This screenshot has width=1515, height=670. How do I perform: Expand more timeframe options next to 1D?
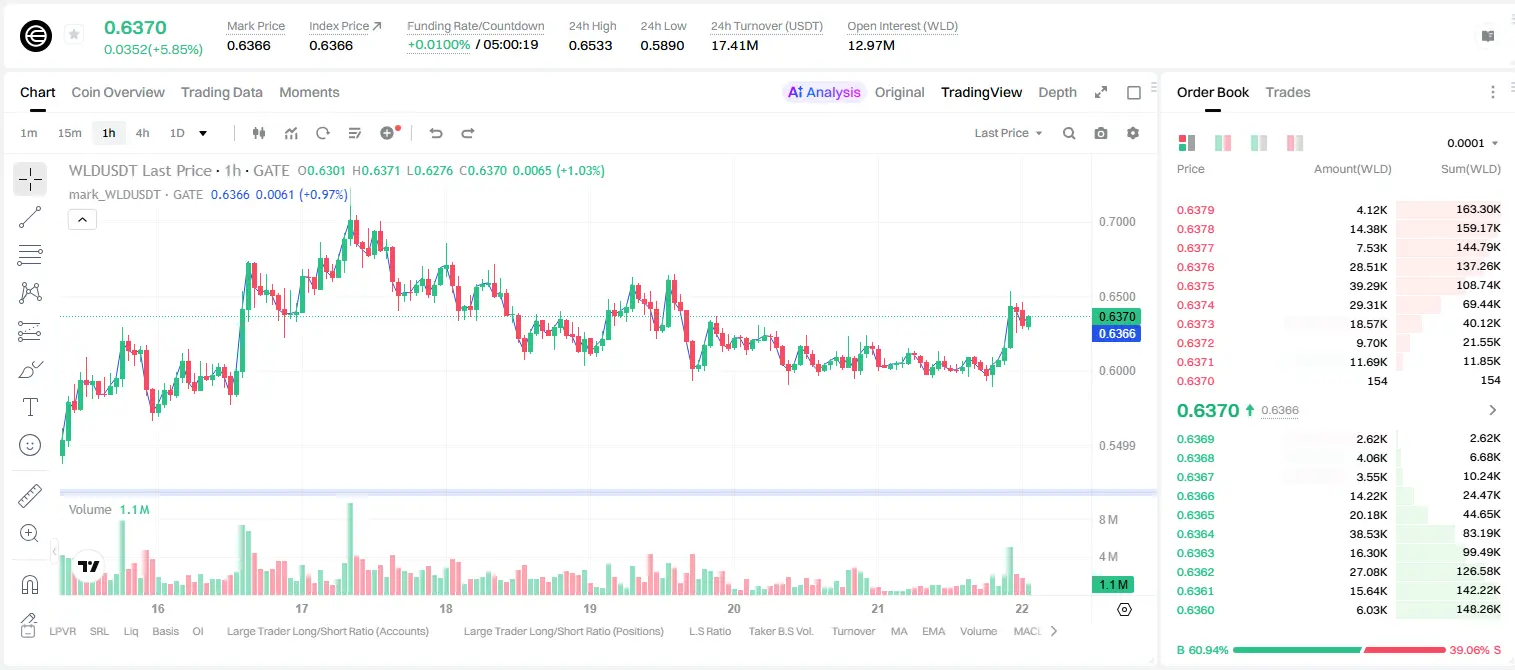point(203,133)
